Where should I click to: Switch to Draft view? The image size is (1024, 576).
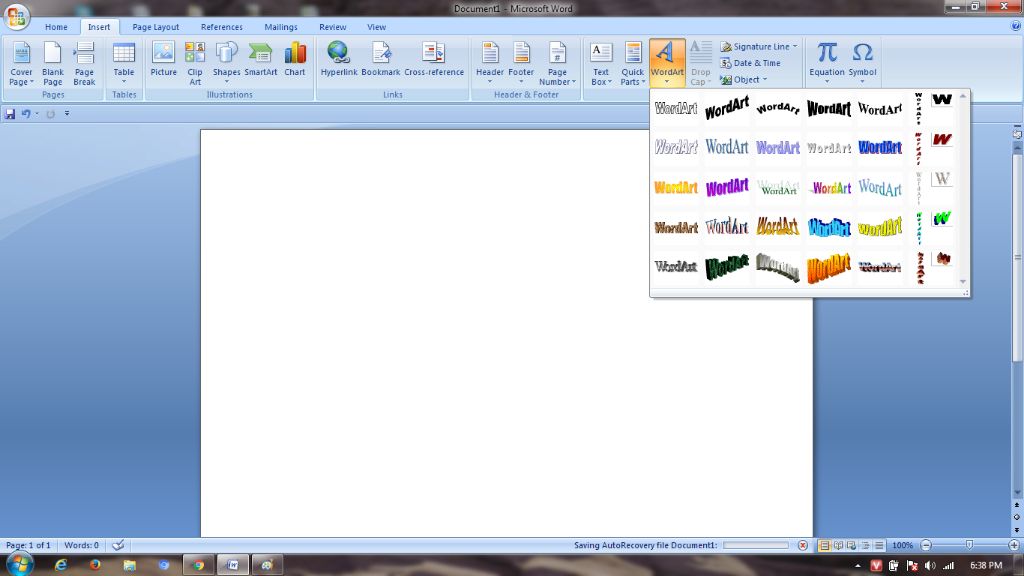(x=879, y=545)
